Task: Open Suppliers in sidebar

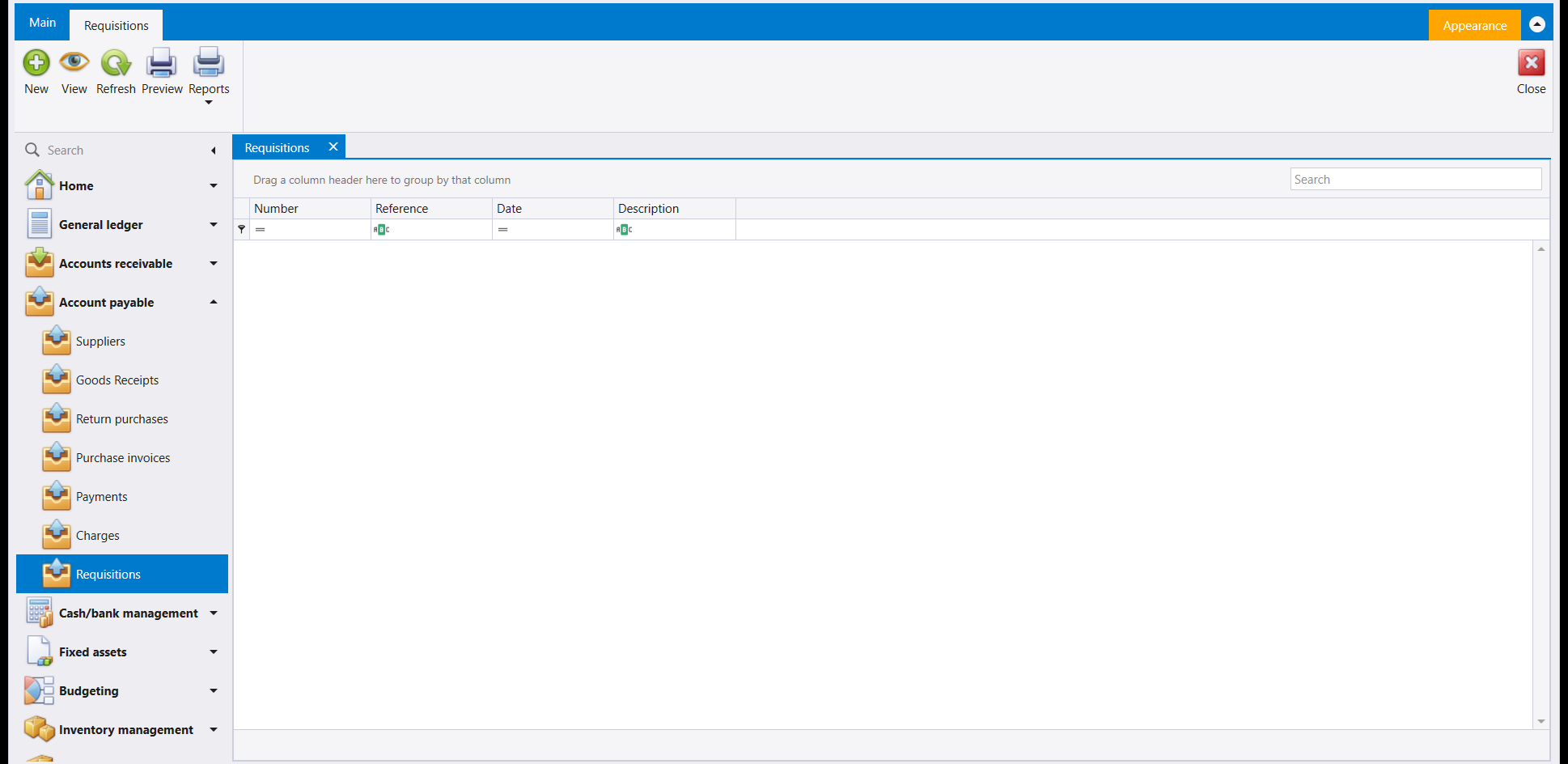Action: 122,342
